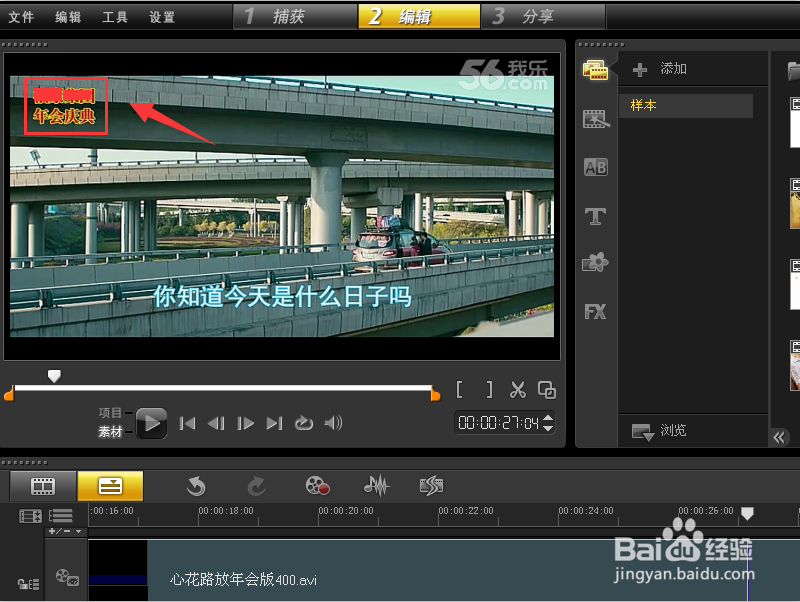Viewport: 800px width, 602px height.
Task: Select 素材 playback mode
Action: coord(110,432)
